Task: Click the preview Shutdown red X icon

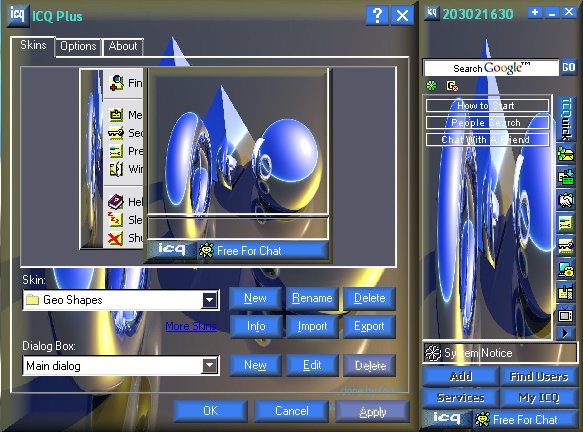Action: pyautogui.click(x=115, y=238)
